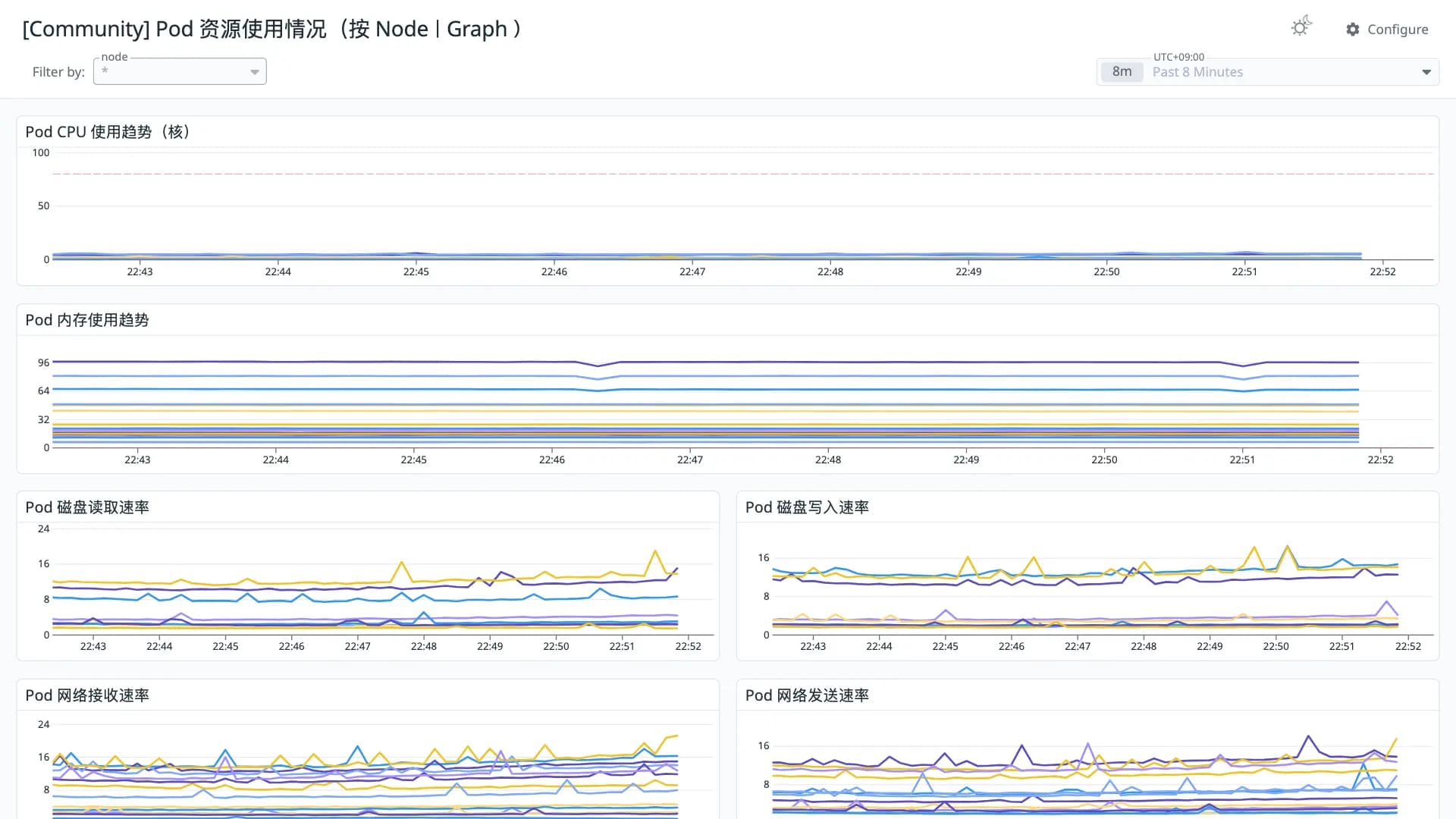Screen dimensions: 1456x819
Task: Click the Pod 内存使用趋势 panel title
Action: tap(87, 320)
